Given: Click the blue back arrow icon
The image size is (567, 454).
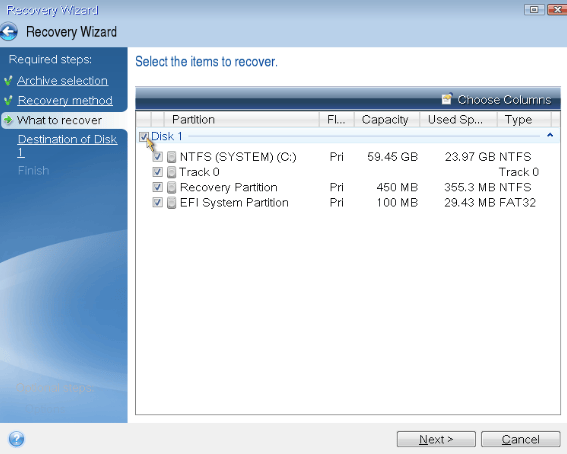Looking at the screenshot, I should [9, 31].
